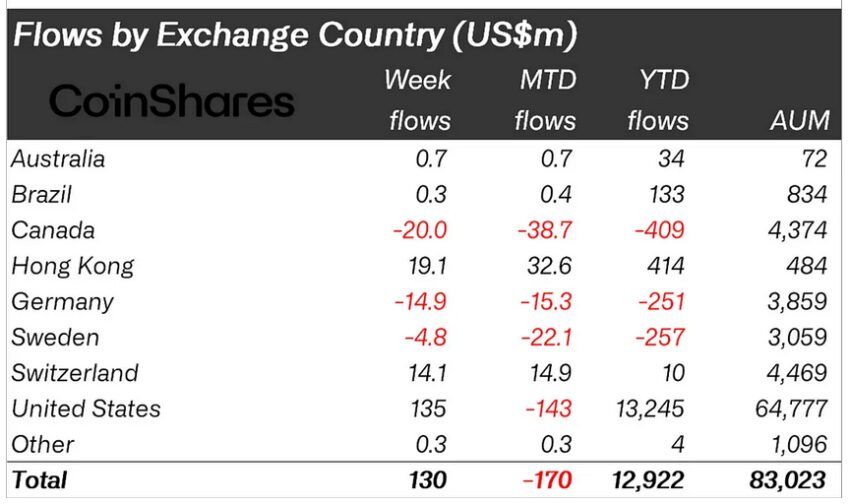Select the Week flows column header
This screenshot has width=850, height=504.
[x=418, y=100]
